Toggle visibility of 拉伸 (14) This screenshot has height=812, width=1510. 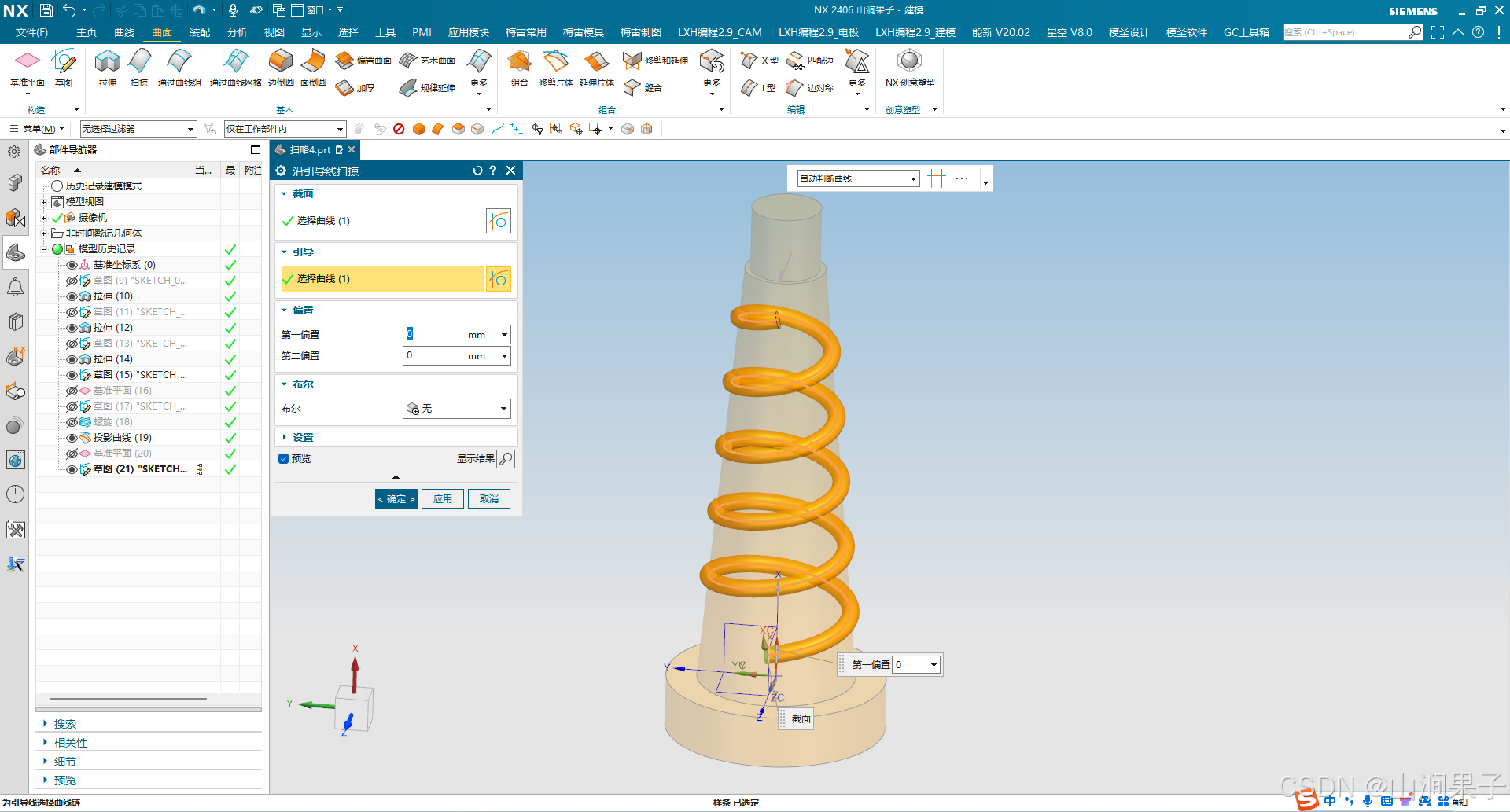coord(72,359)
